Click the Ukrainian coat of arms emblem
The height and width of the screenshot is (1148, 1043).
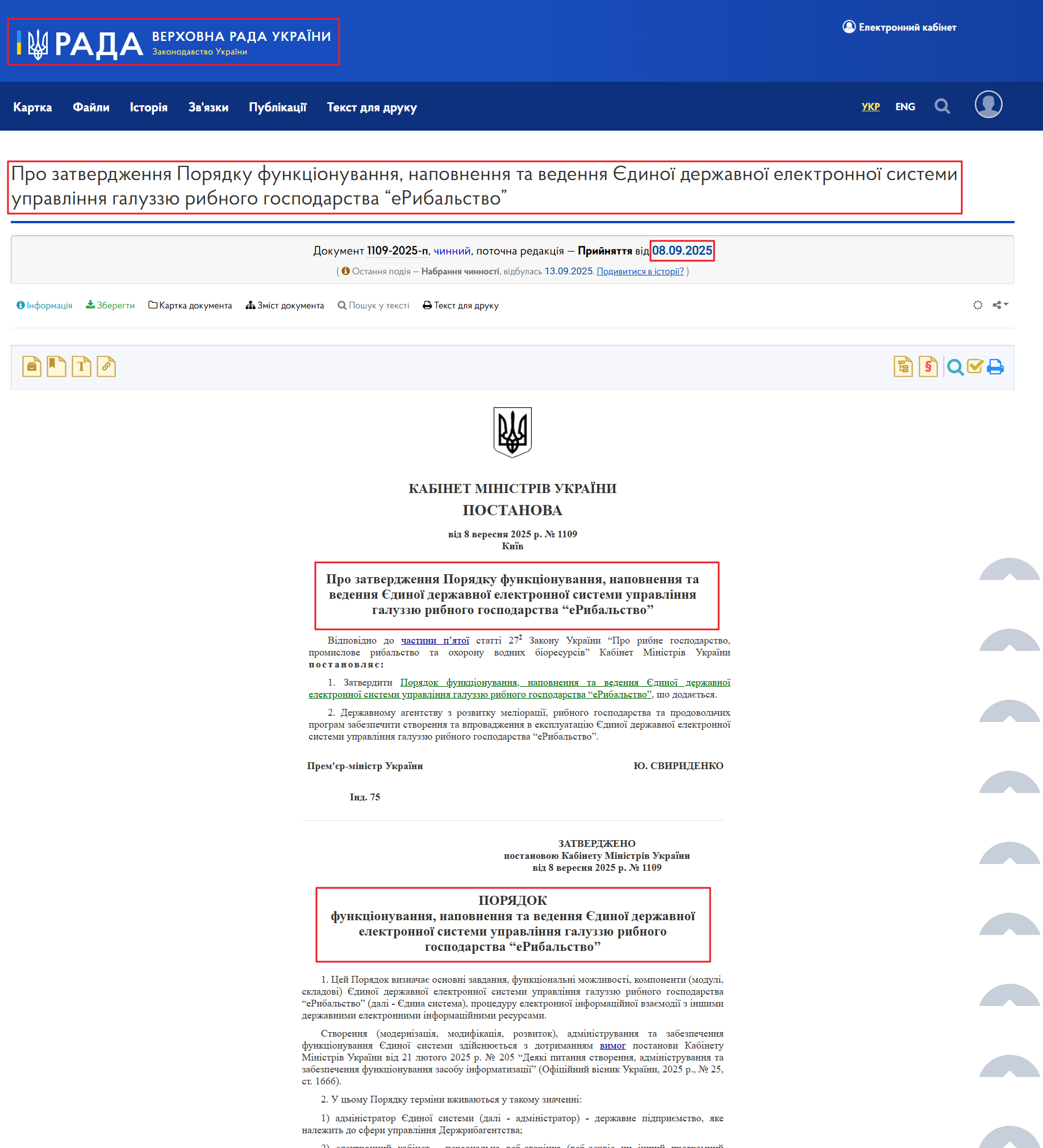(512, 432)
